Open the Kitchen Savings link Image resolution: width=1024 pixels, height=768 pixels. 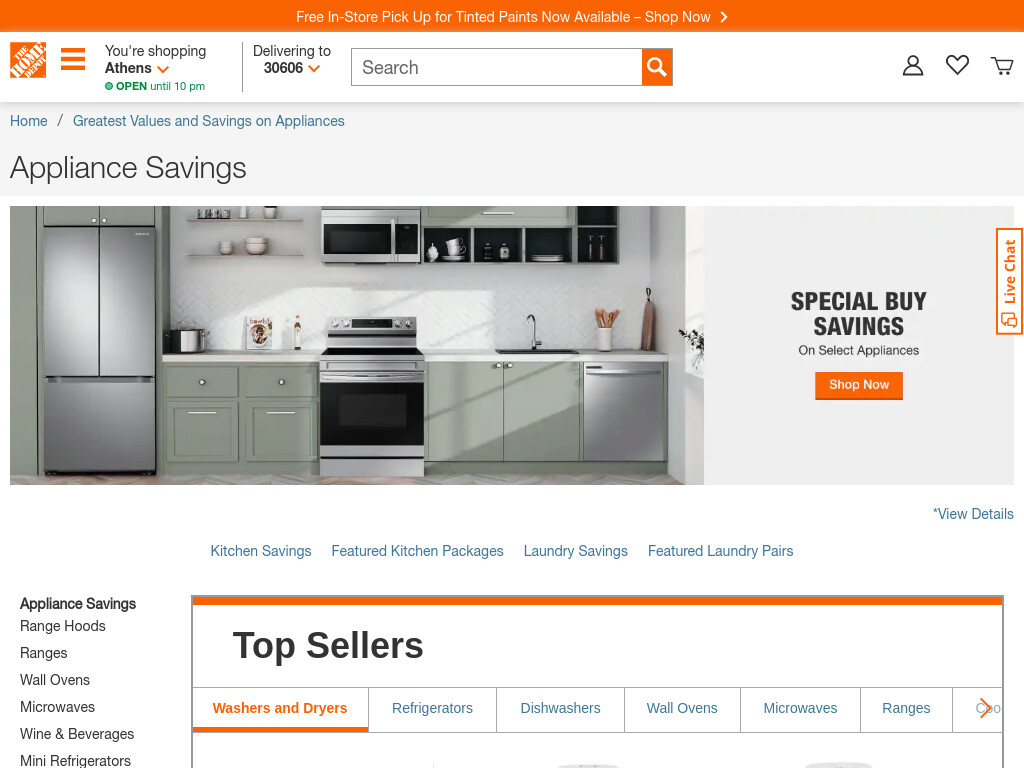point(261,551)
